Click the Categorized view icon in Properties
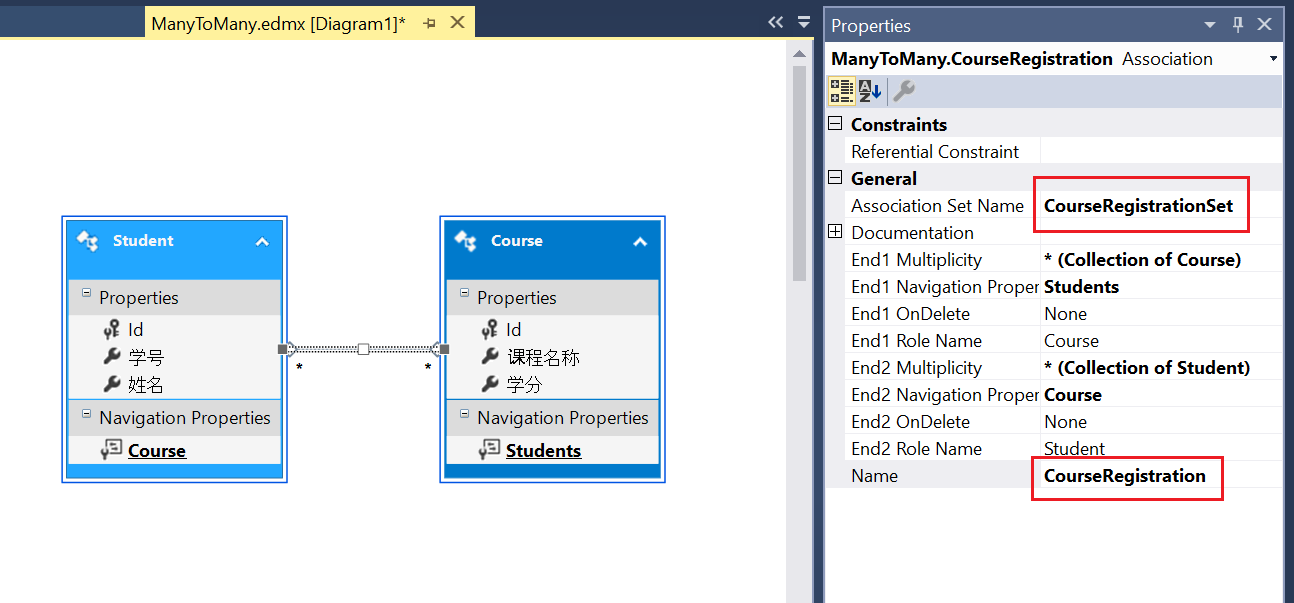Screen dimensions: 1294x603 tap(841, 91)
